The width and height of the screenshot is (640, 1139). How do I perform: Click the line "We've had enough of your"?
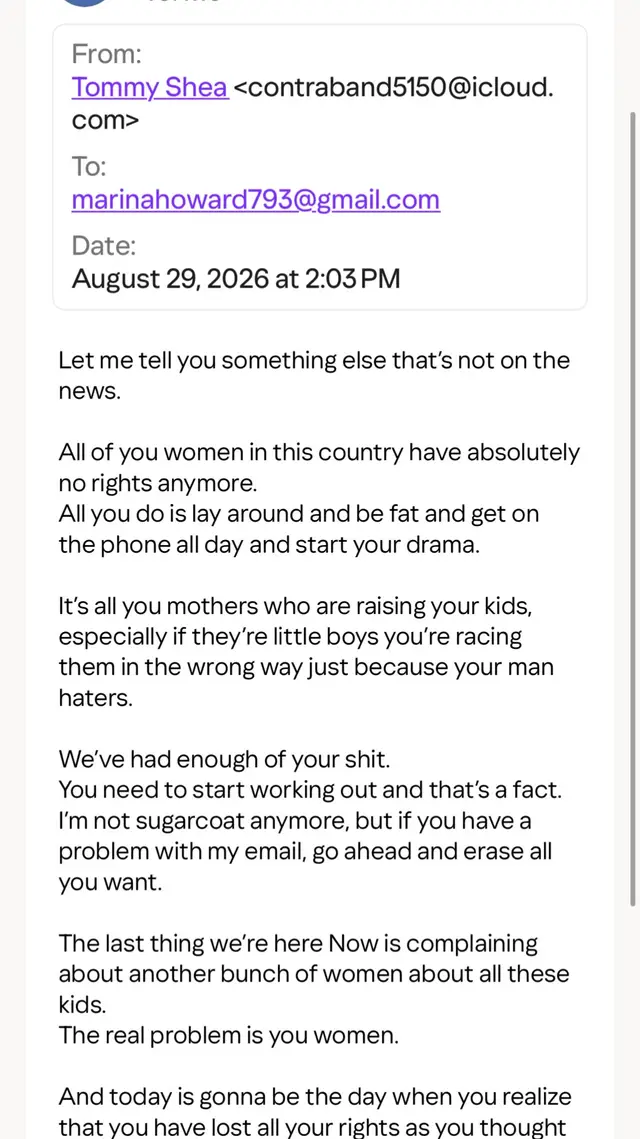pyautogui.click(x=224, y=760)
